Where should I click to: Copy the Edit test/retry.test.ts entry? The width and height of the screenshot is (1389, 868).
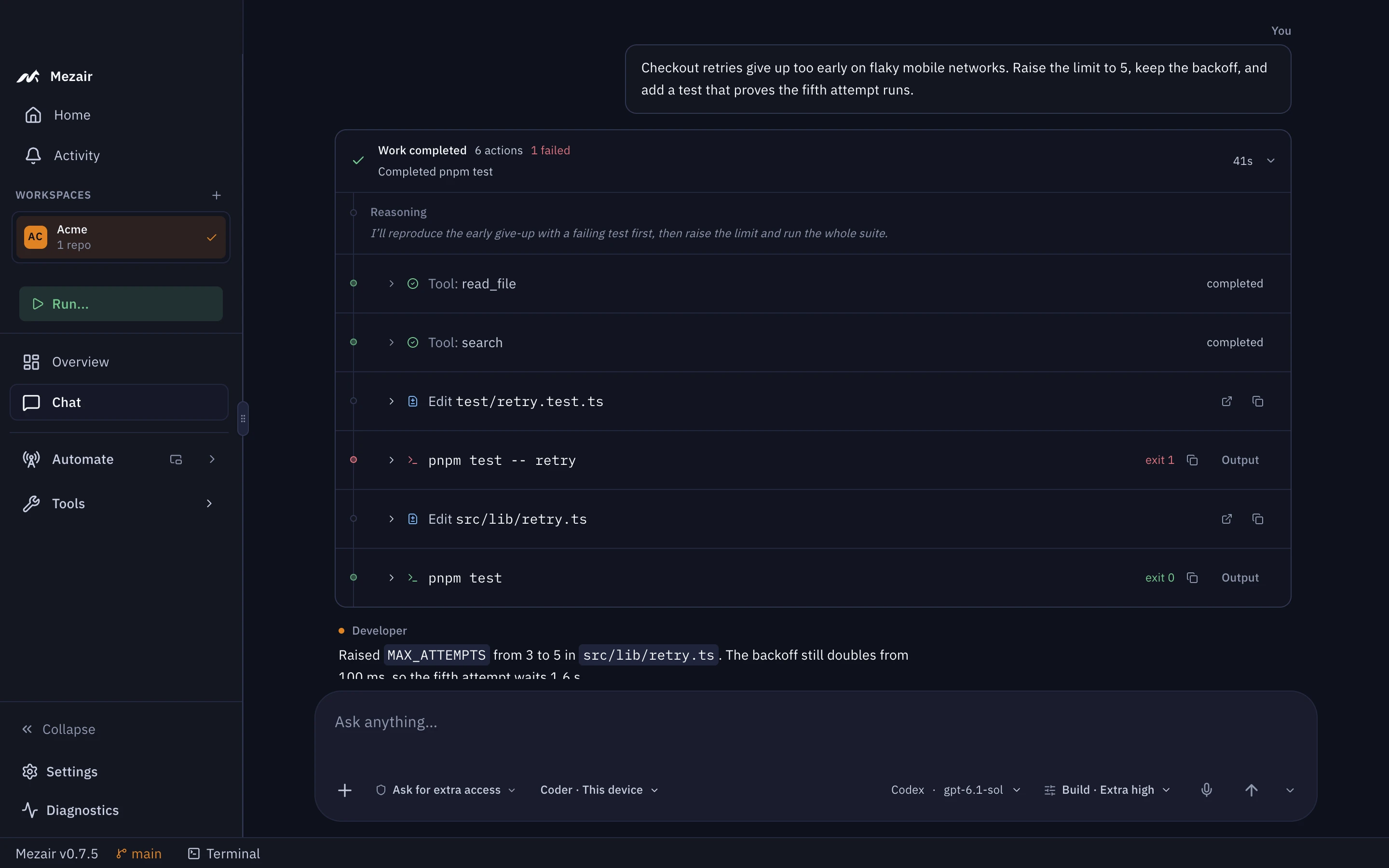click(x=1257, y=401)
